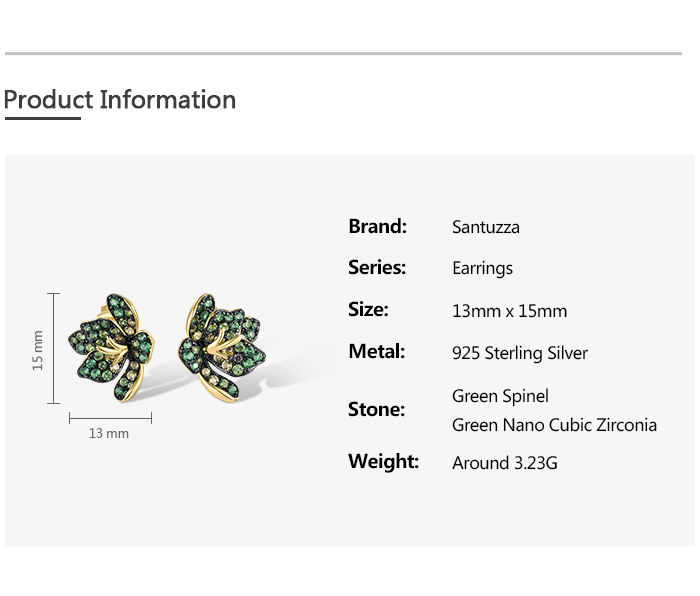Click the Stone label
This screenshot has width=700, height=596.
[x=376, y=409]
